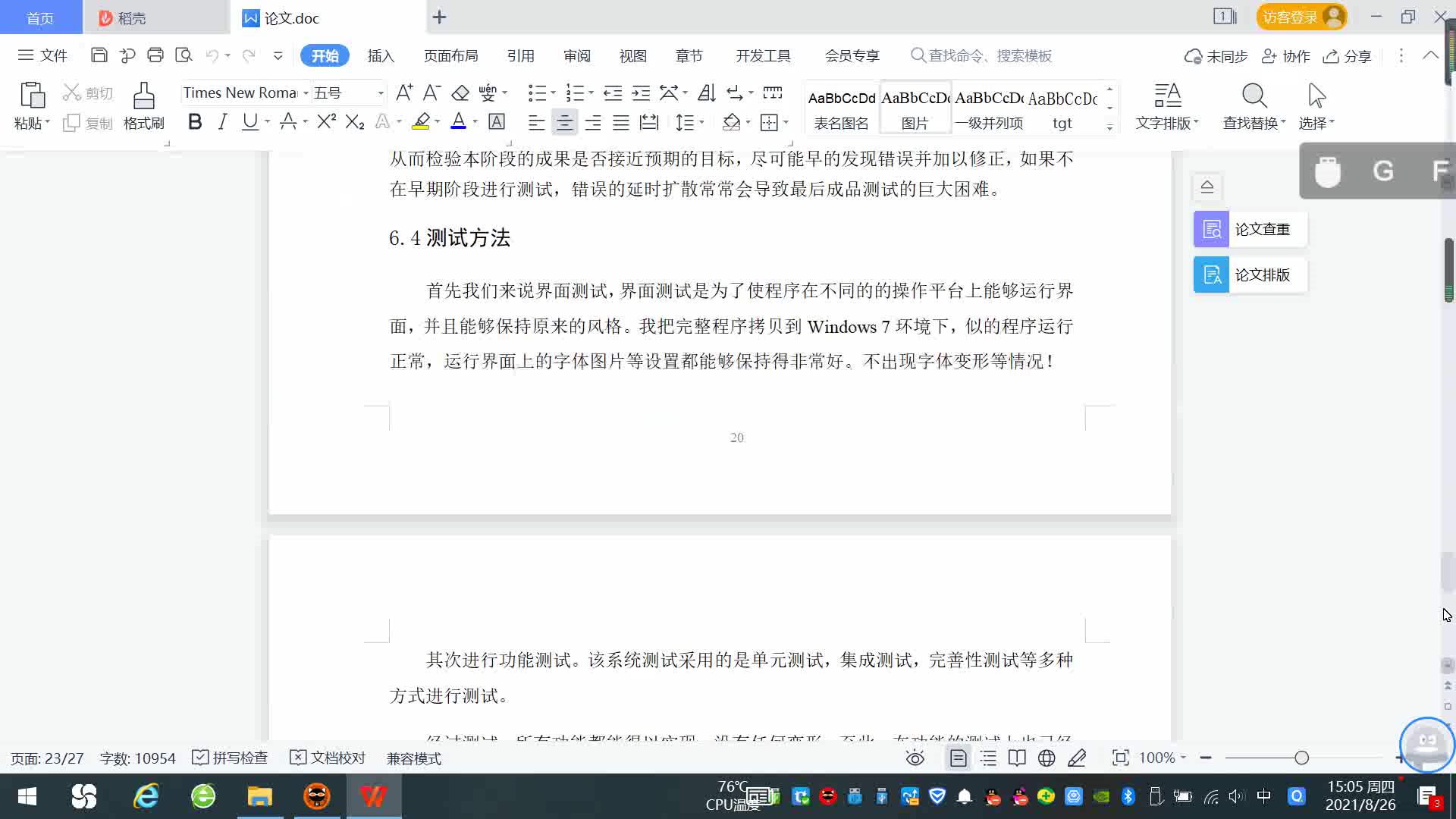The height and width of the screenshot is (819, 1456).
Task: Toggle eye protection mode in status bar
Action: click(x=915, y=758)
